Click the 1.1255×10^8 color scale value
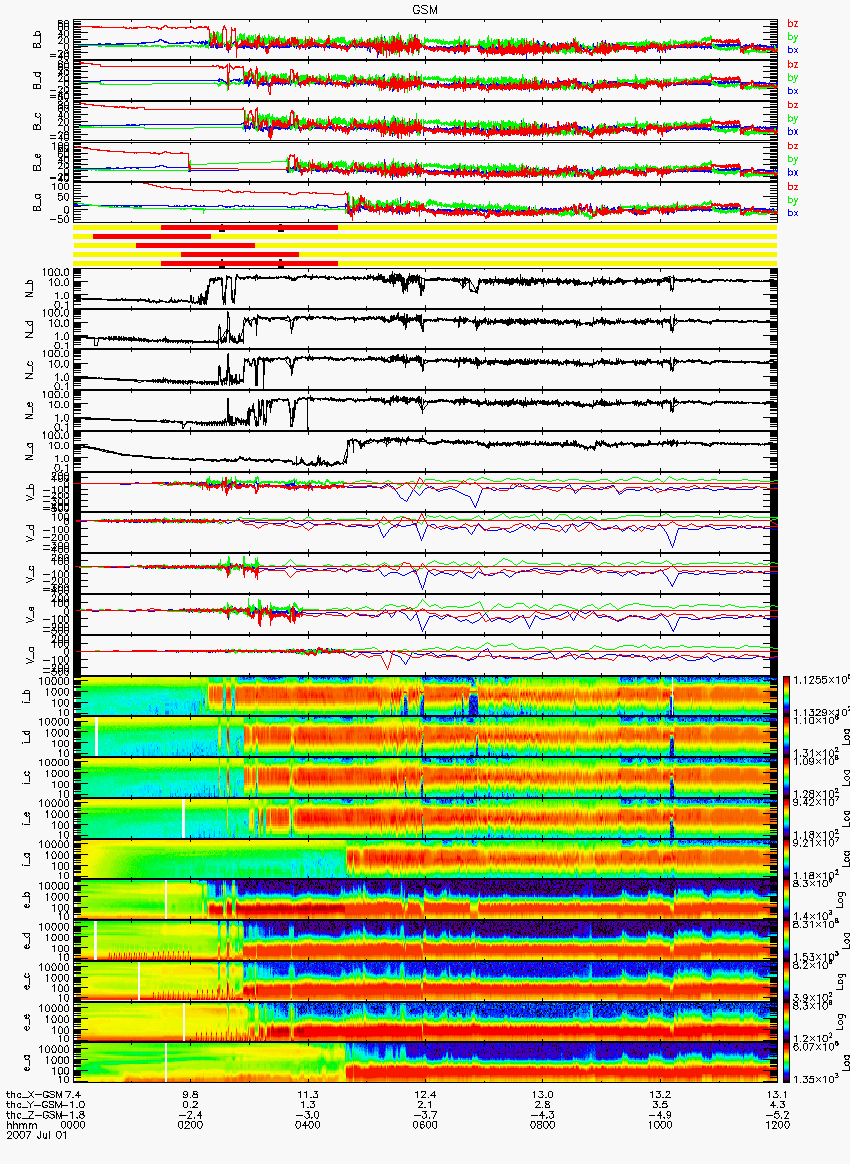 [821, 680]
